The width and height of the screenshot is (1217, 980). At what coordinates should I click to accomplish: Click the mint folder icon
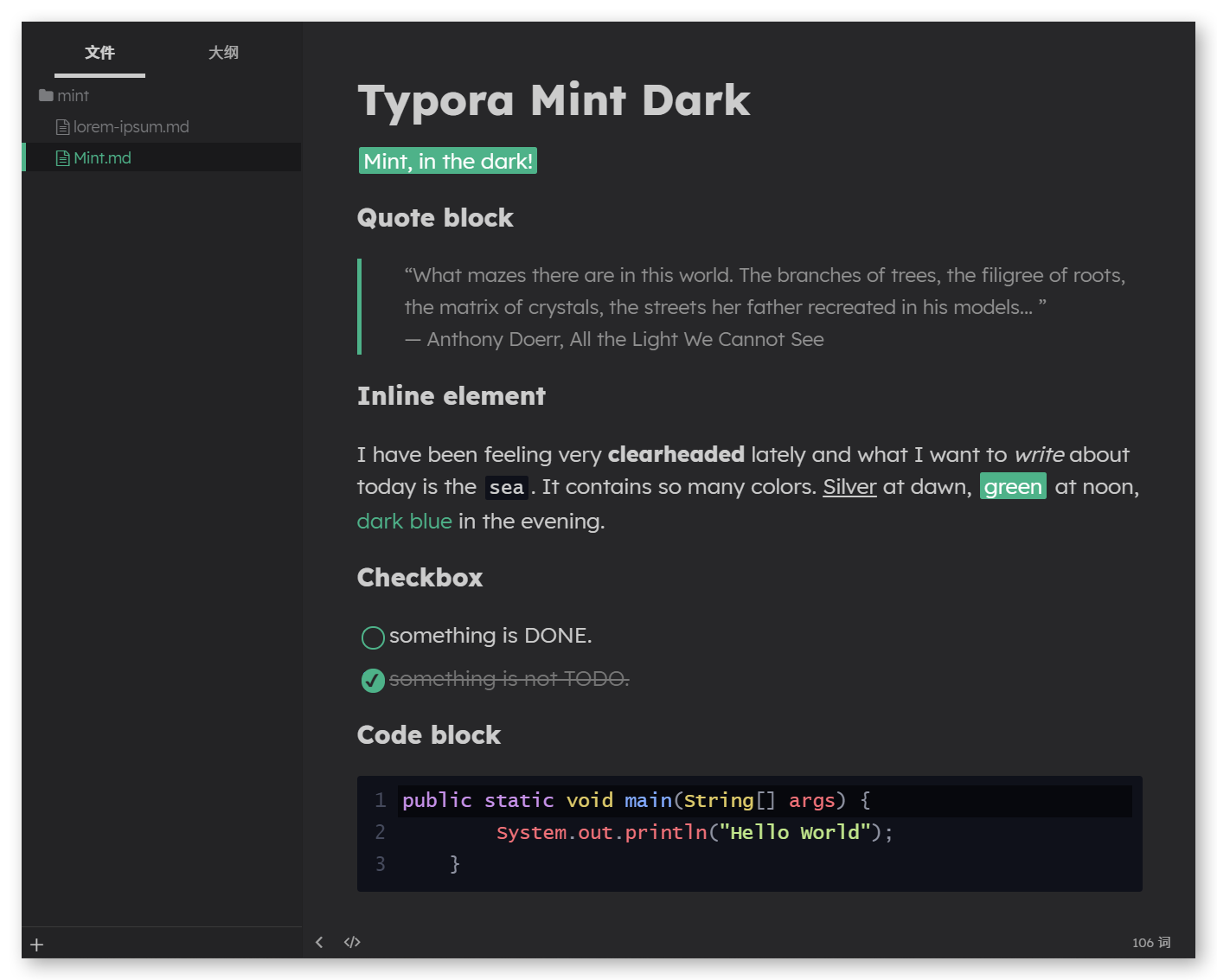[x=46, y=95]
